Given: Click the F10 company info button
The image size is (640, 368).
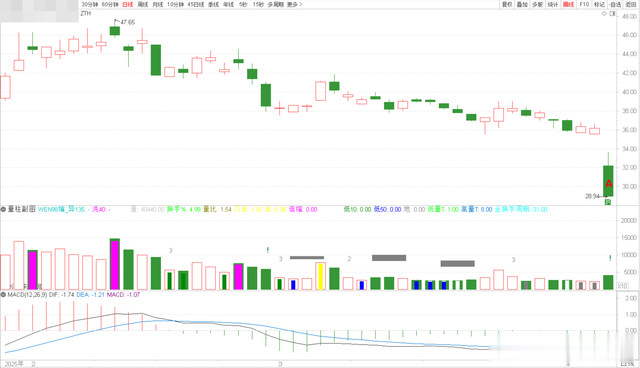Looking at the screenshot, I should pos(584,4).
